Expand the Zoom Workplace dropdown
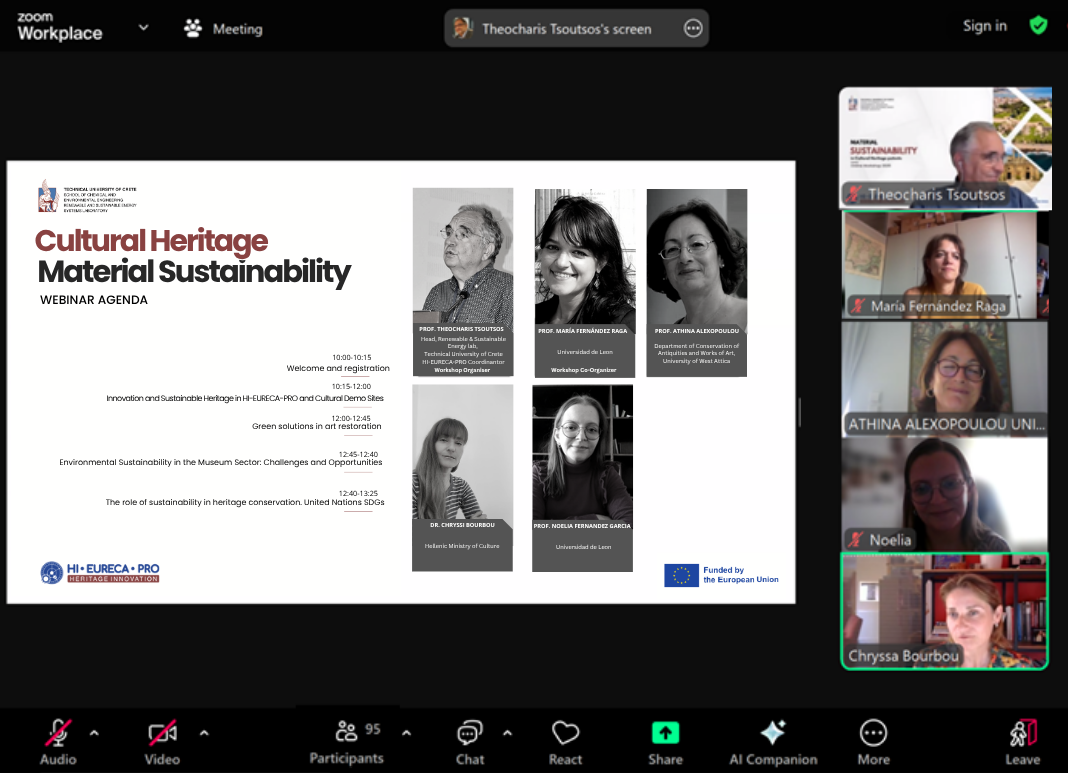The height and width of the screenshot is (773, 1068). (x=143, y=27)
